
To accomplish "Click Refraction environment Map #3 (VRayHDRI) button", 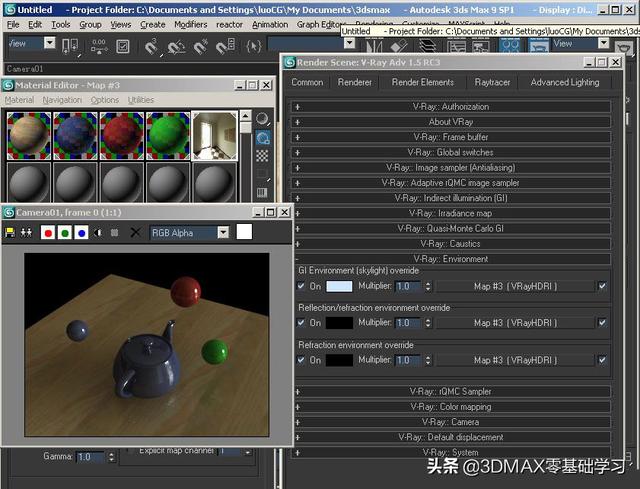I will (516, 360).
